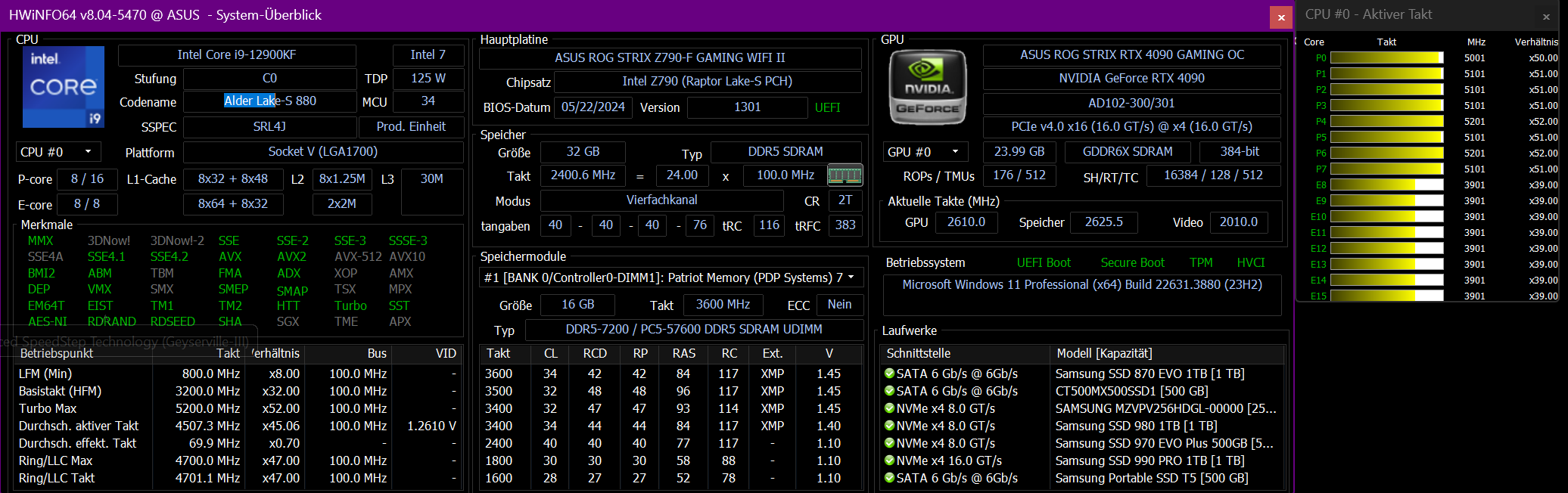Click the Ring/LLC Max row
Image resolution: width=1568 pixels, height=493 pixels.
pyautogui.click(x=238, y=460)
